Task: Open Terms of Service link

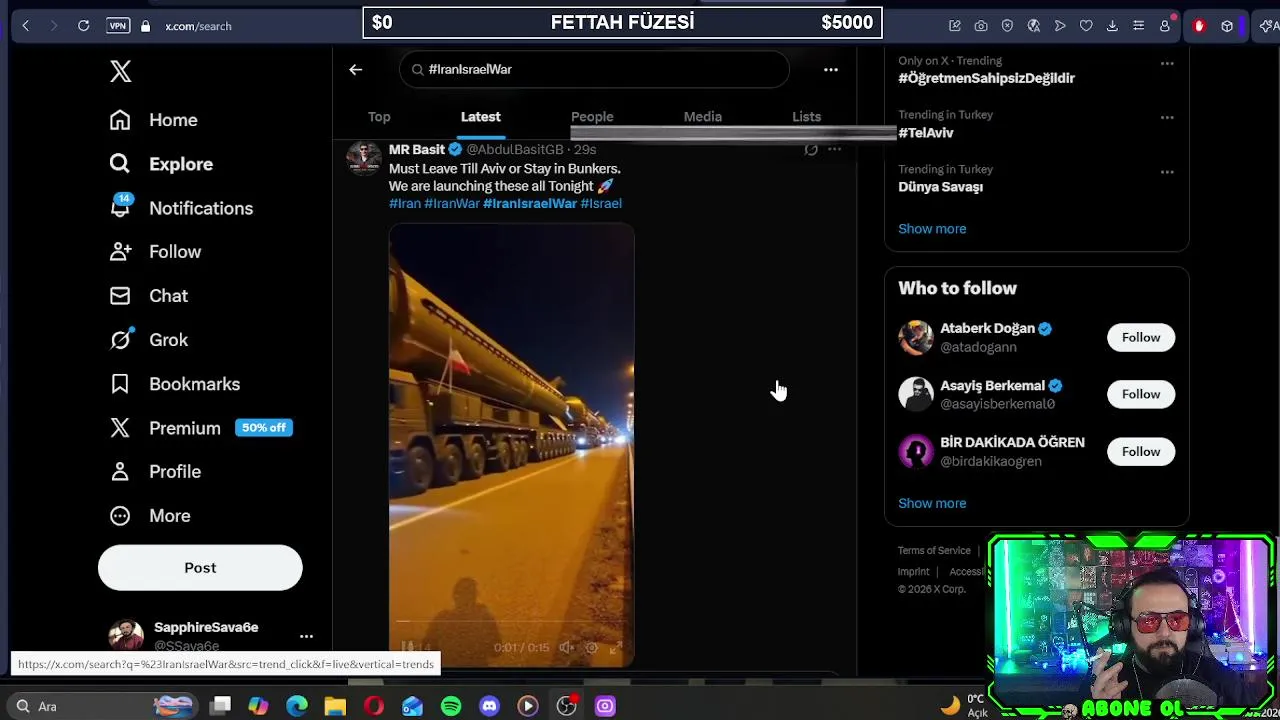Action: click(934, 550)
